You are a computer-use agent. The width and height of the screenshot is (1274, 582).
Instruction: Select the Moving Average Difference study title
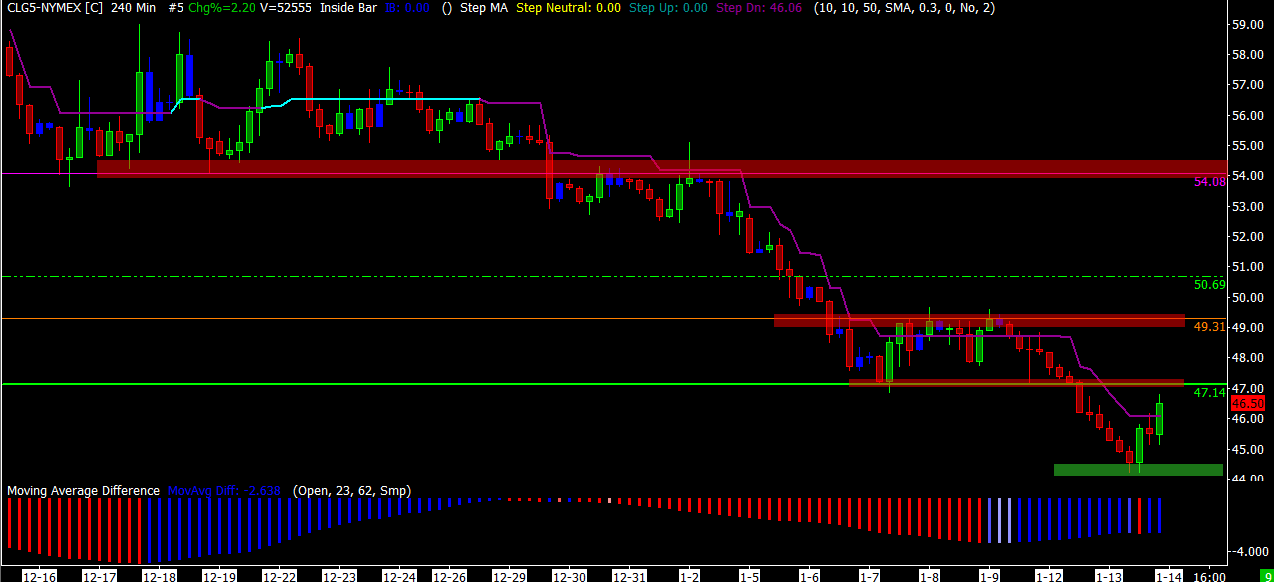(x=83, y=491)
